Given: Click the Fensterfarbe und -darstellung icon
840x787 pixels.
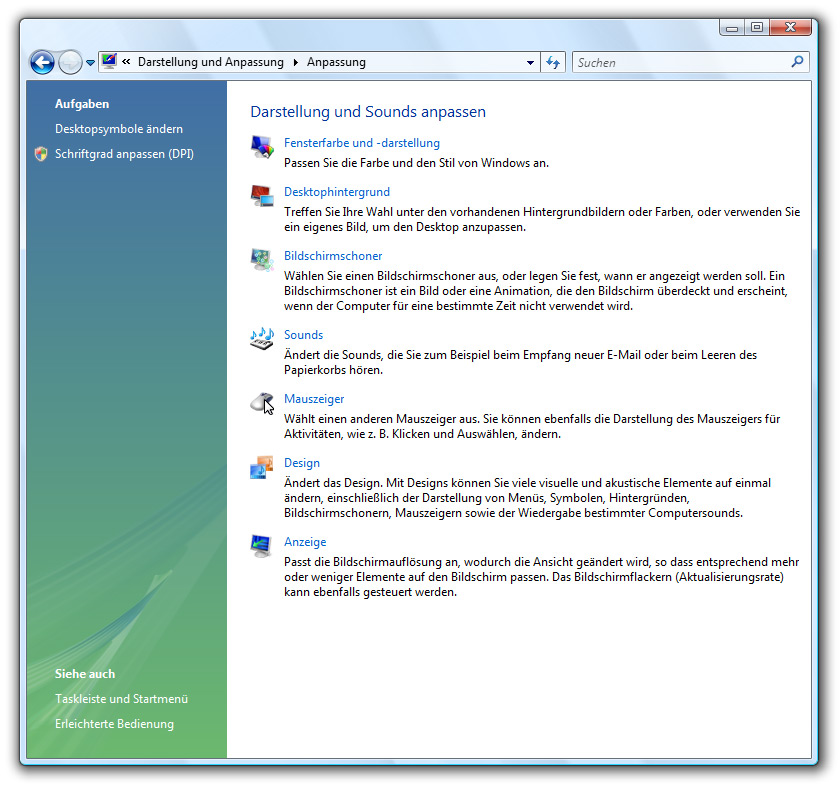Looking at the screenshot, I should tap(262, 146).
